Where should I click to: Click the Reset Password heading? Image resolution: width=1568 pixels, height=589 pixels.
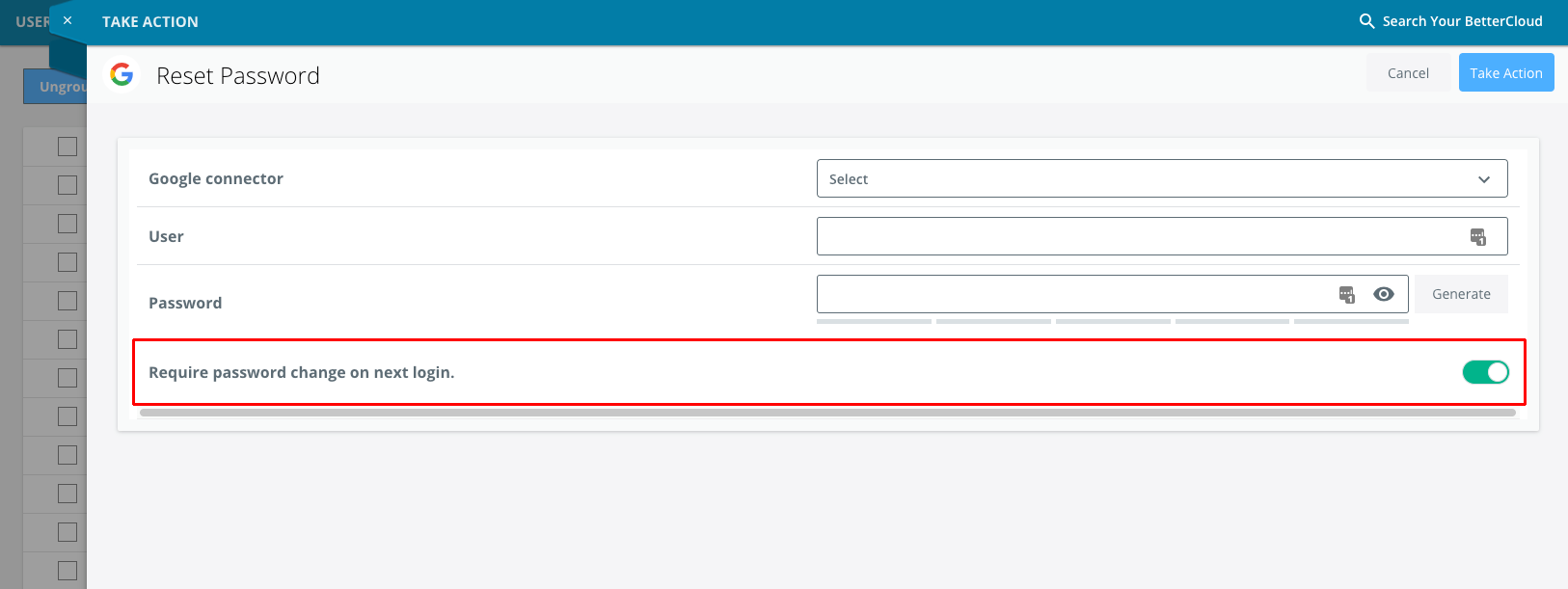point(238,75)
